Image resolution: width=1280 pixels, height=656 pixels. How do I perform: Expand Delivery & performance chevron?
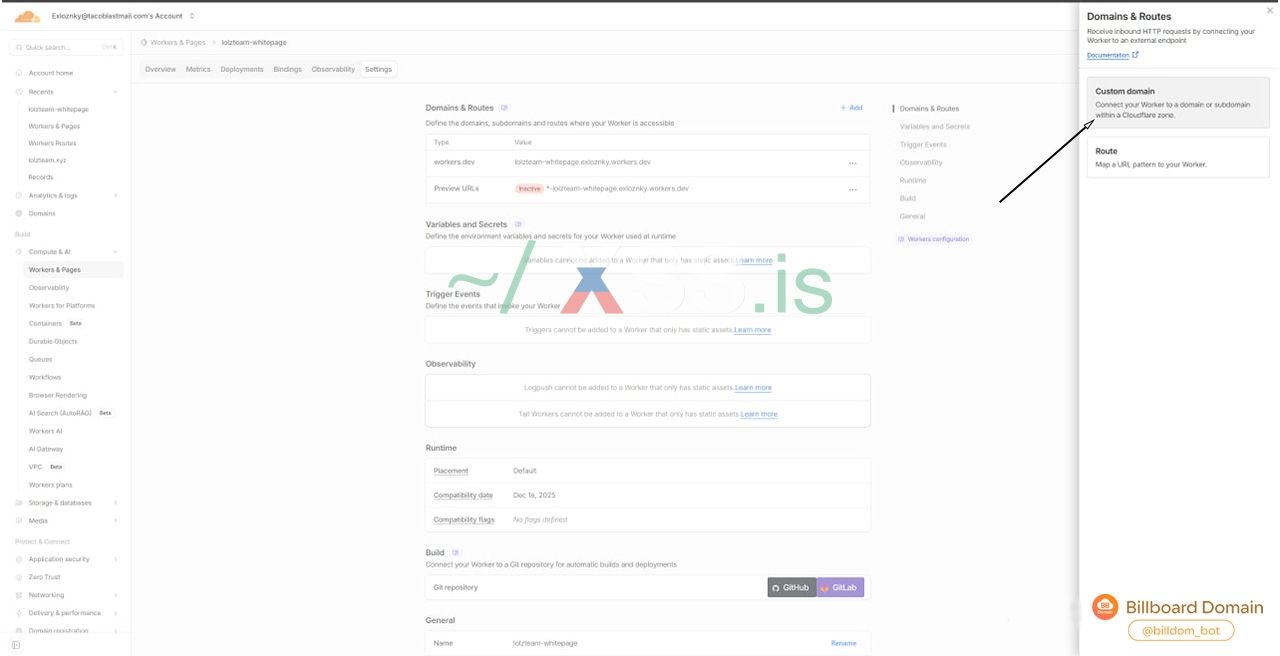click(x=115, y=613)
